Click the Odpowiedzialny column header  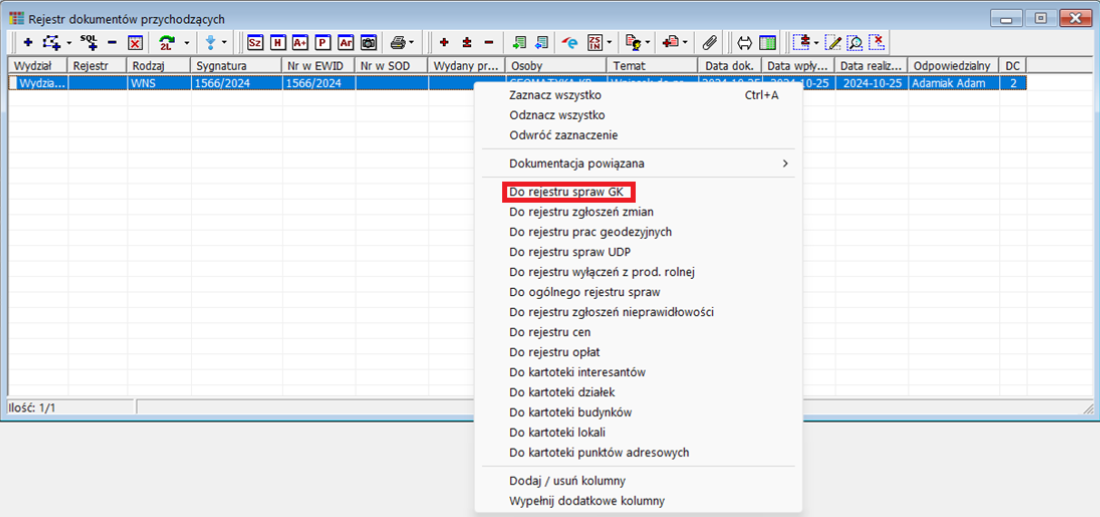953,65
